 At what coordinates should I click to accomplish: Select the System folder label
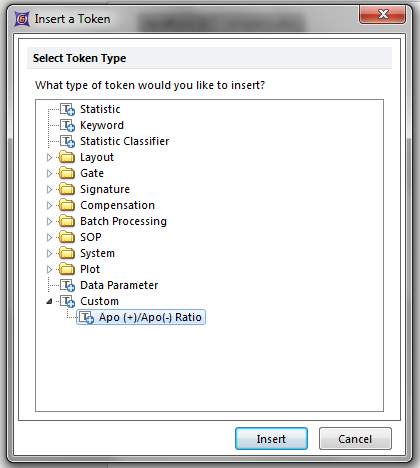pyautogui.click(x=97, y=253)
